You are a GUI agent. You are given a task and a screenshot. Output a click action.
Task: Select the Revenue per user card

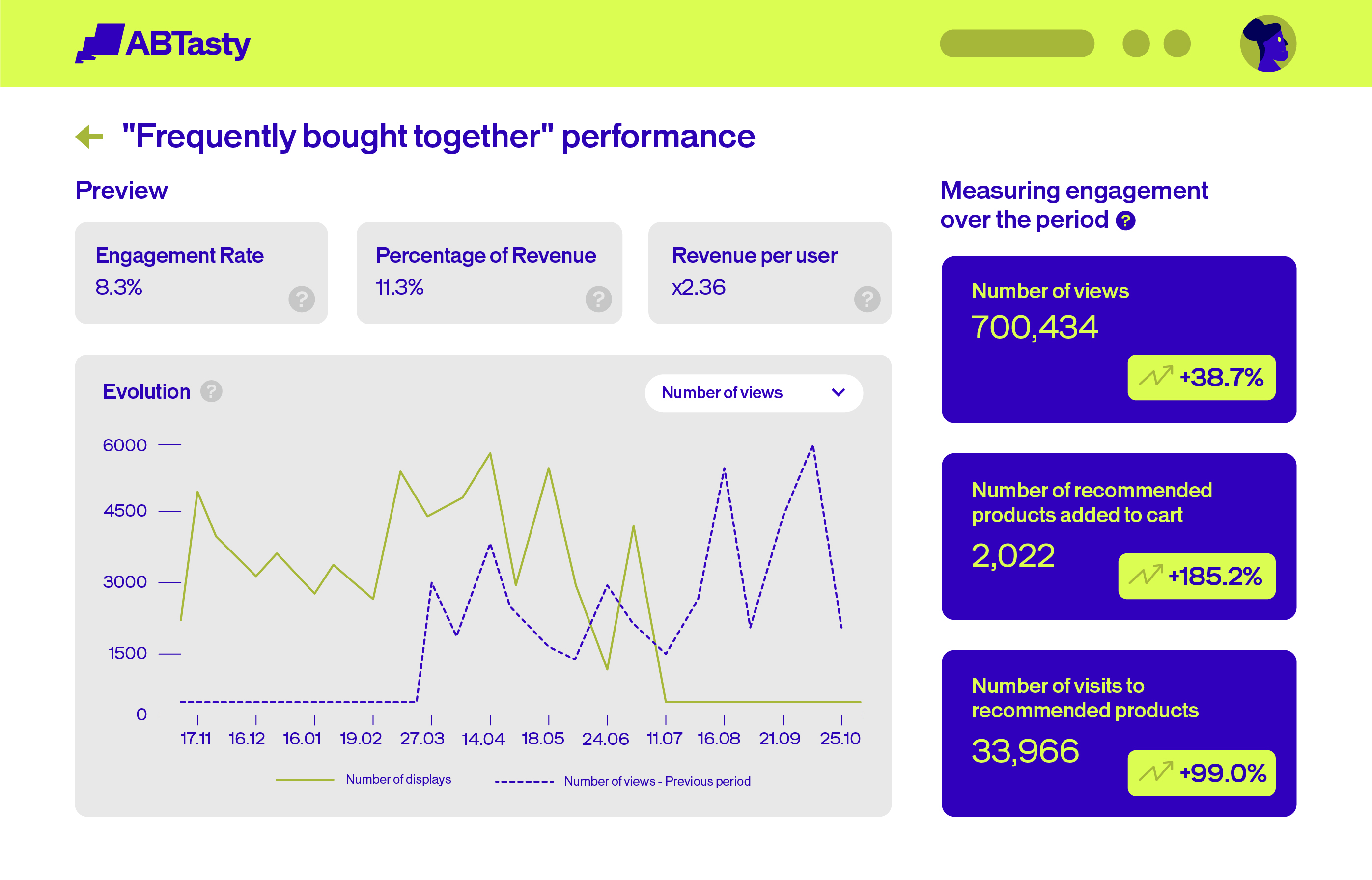pos(769,273)
